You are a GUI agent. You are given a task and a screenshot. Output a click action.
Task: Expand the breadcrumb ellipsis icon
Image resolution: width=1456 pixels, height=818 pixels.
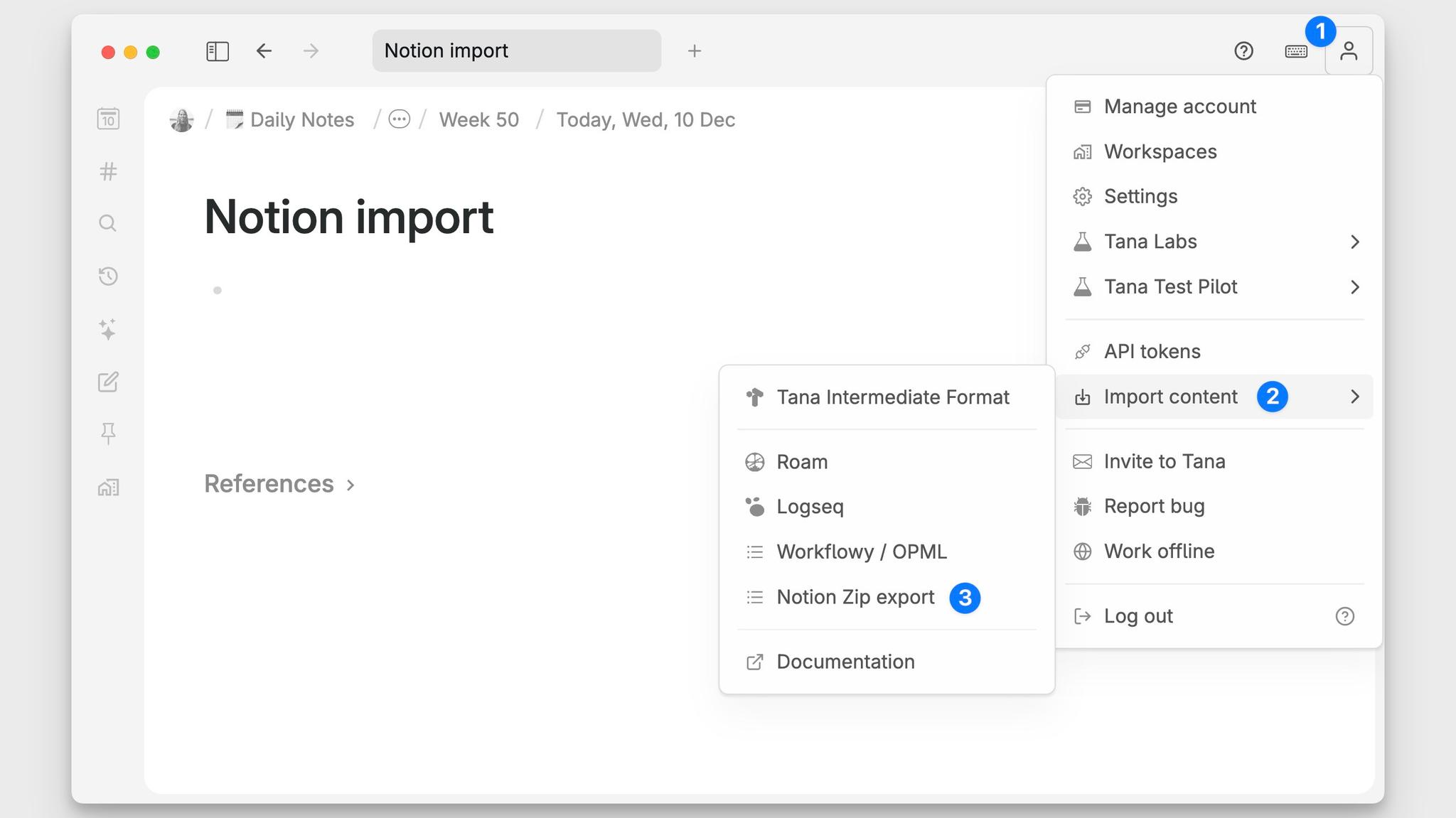400,119
